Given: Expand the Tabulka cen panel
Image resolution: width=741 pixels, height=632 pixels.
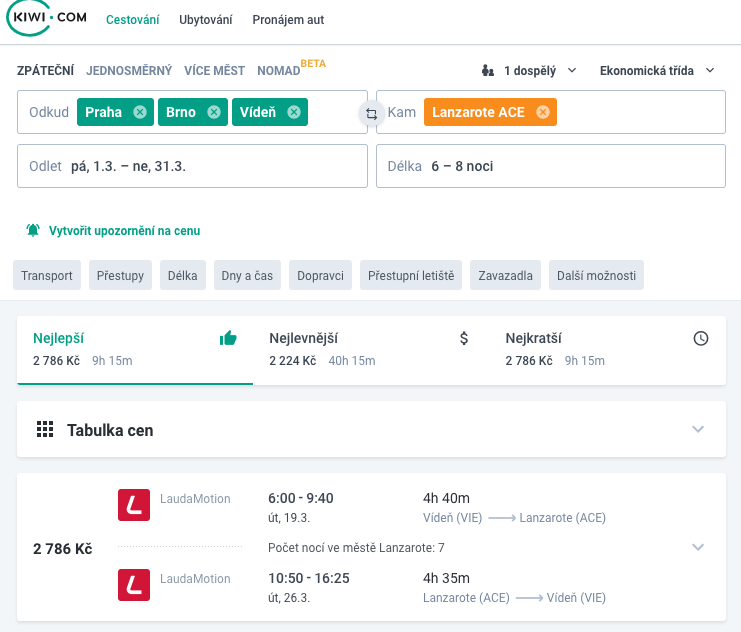Looking at the screenshot, I should (x=698, y=429).
